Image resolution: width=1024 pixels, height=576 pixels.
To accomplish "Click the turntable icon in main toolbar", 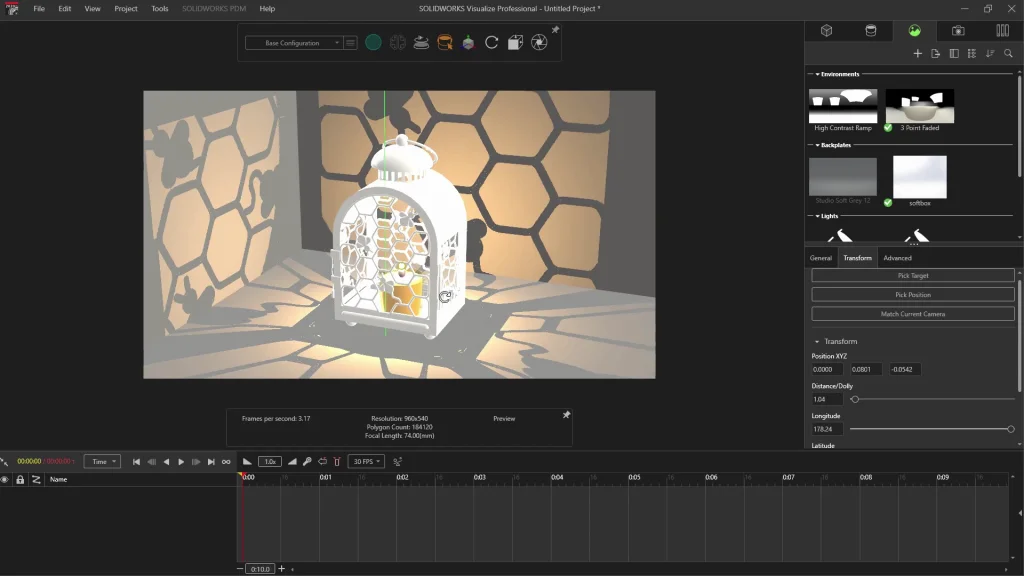I will coord(421,43).
